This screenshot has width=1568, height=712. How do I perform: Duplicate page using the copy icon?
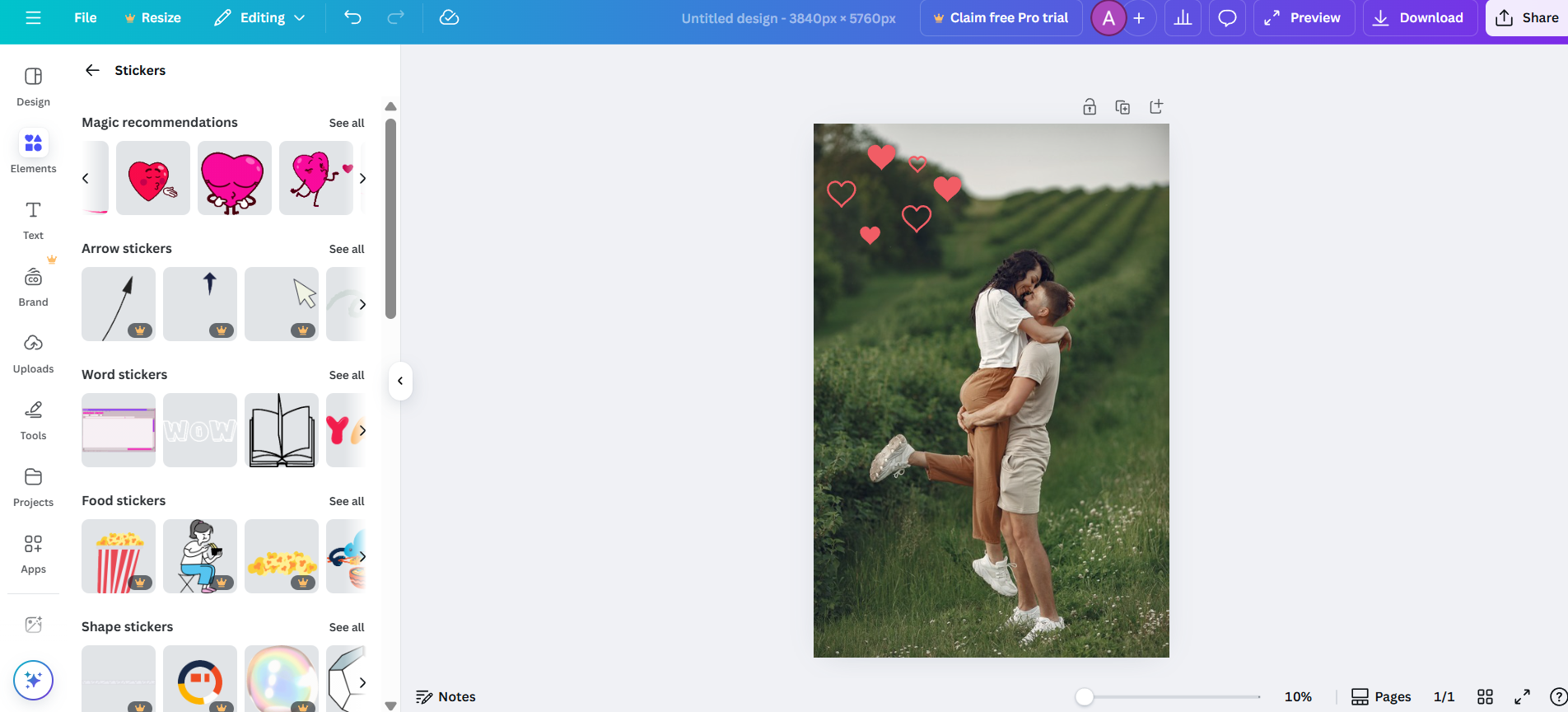1122,107
